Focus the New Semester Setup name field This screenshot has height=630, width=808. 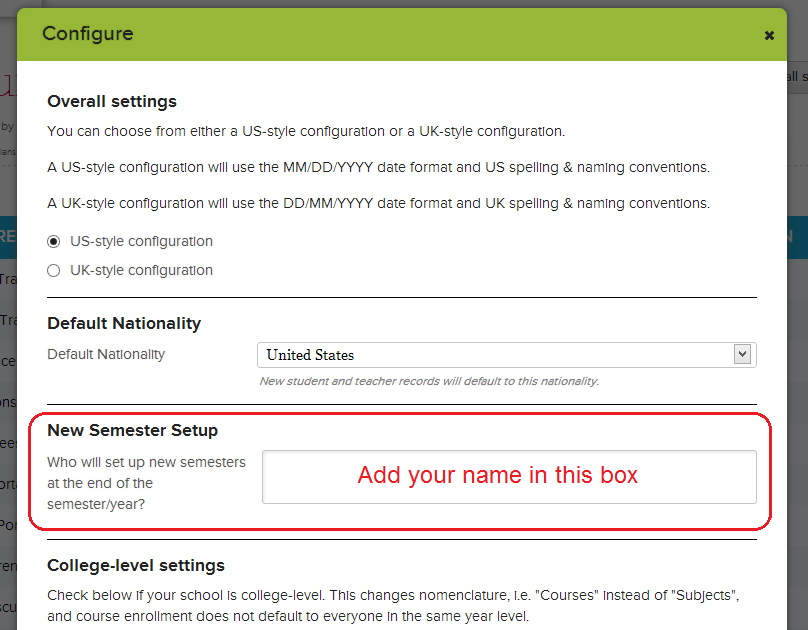[x=509, y=476]
